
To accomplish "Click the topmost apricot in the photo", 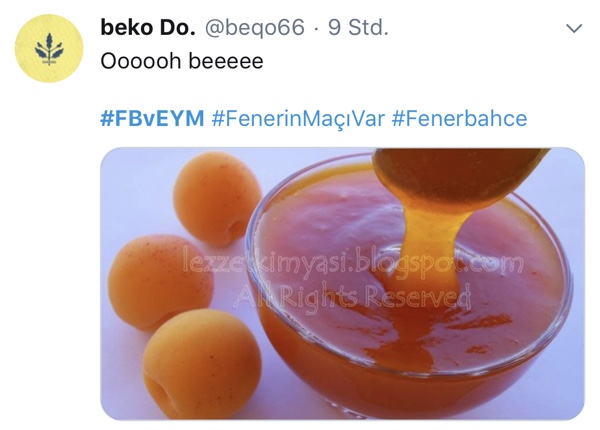I will tap(217, 198).
